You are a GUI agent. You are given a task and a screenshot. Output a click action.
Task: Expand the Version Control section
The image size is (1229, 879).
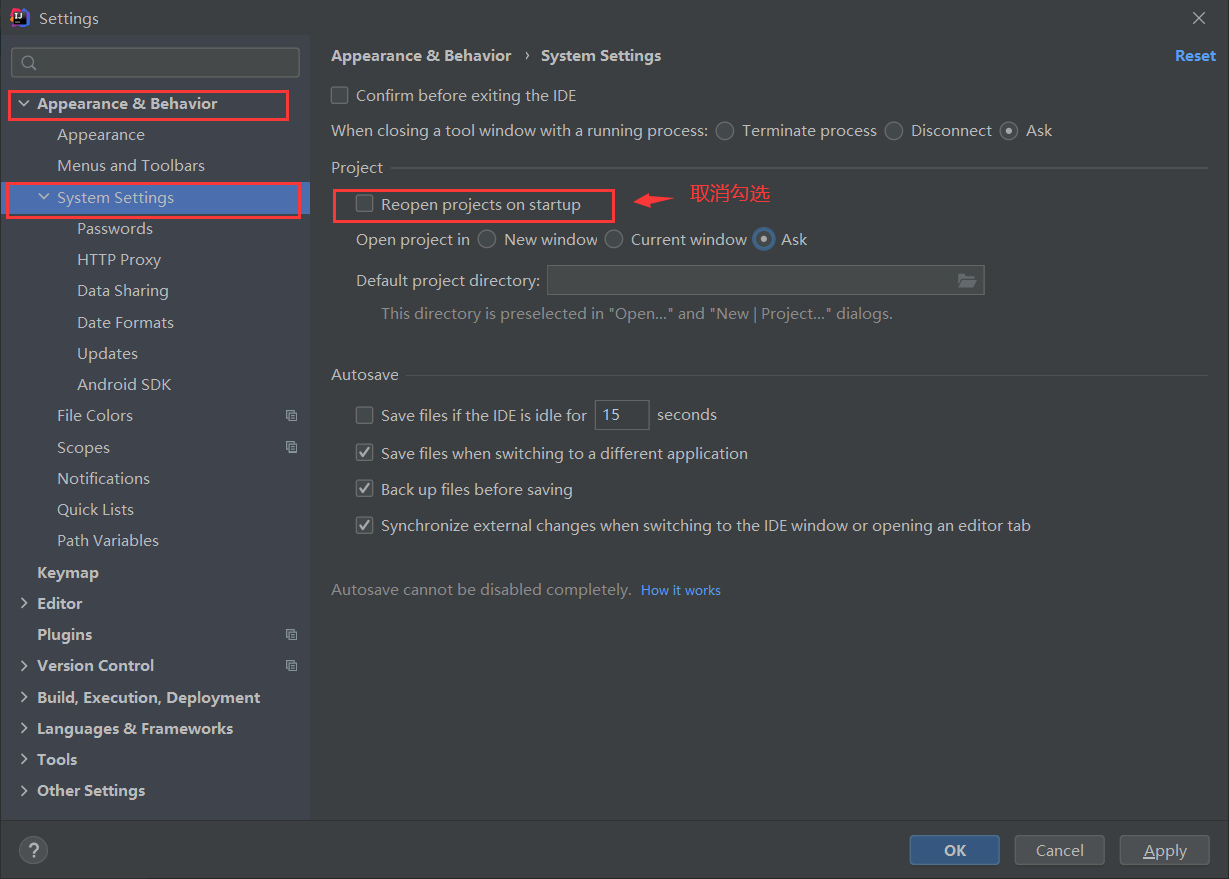click(24, 665)
